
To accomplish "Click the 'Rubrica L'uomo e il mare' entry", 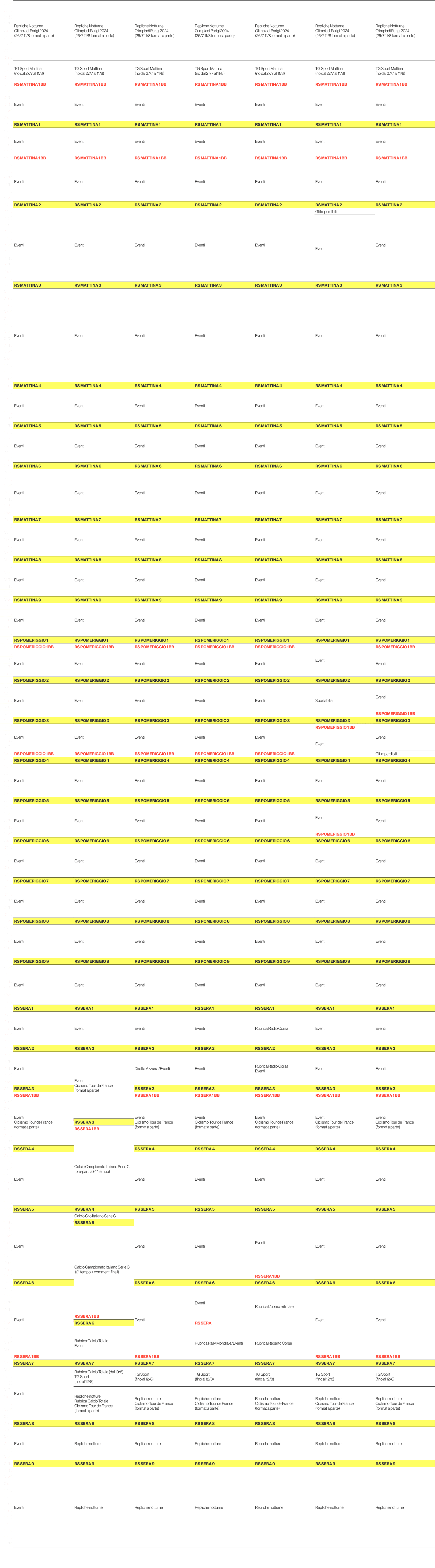I will (274, 1306).
